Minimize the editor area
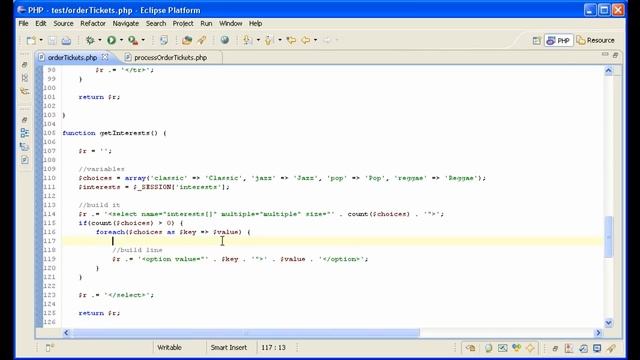 click(605, 55)
